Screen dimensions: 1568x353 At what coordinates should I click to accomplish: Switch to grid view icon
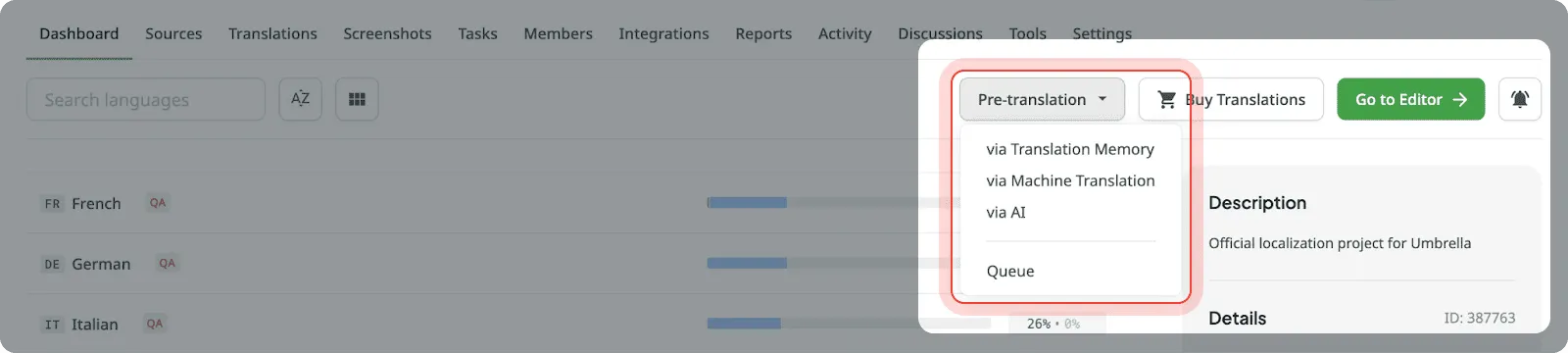tap(357, 99)
